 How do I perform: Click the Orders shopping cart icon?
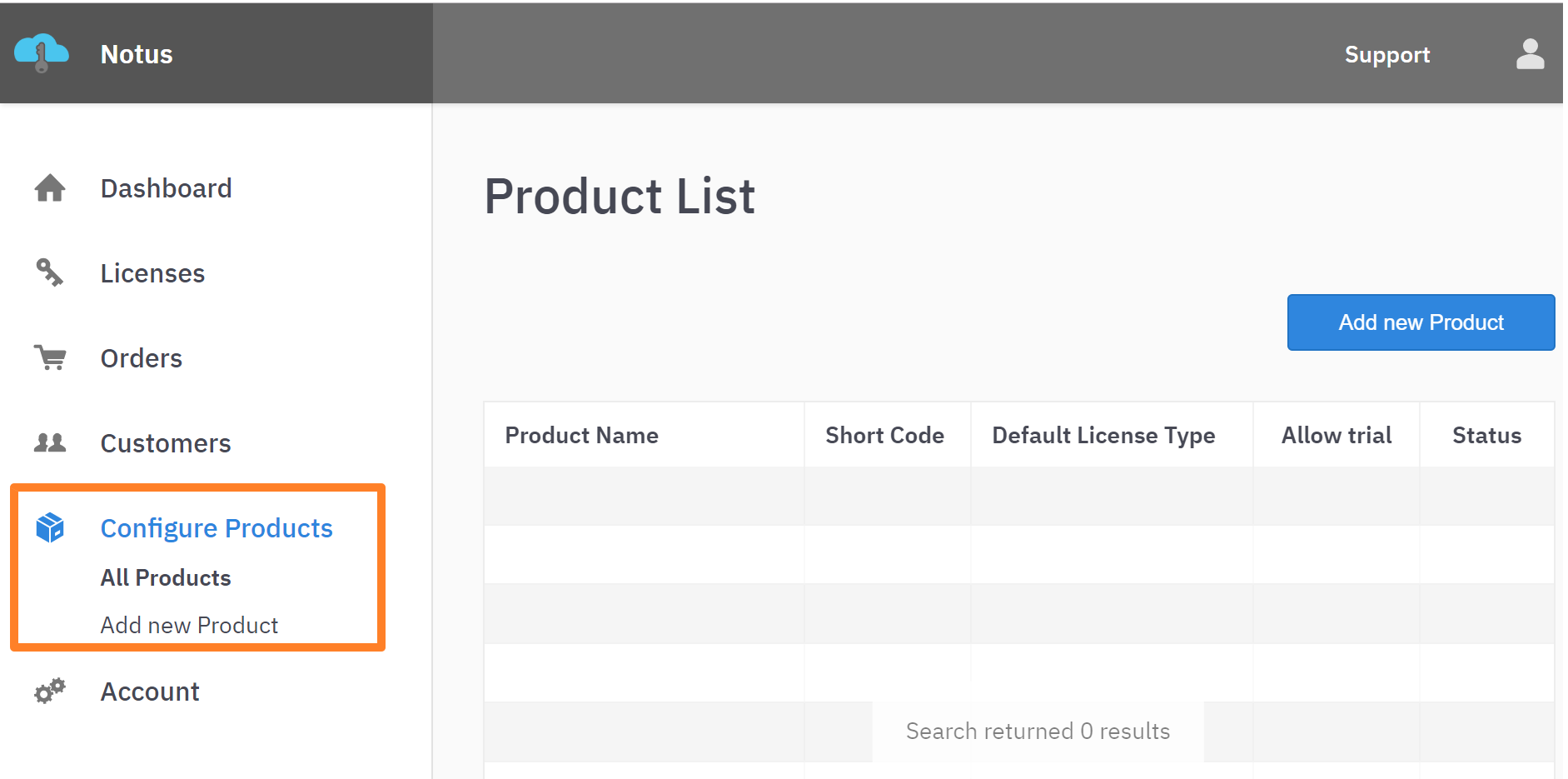coord(50,357)
